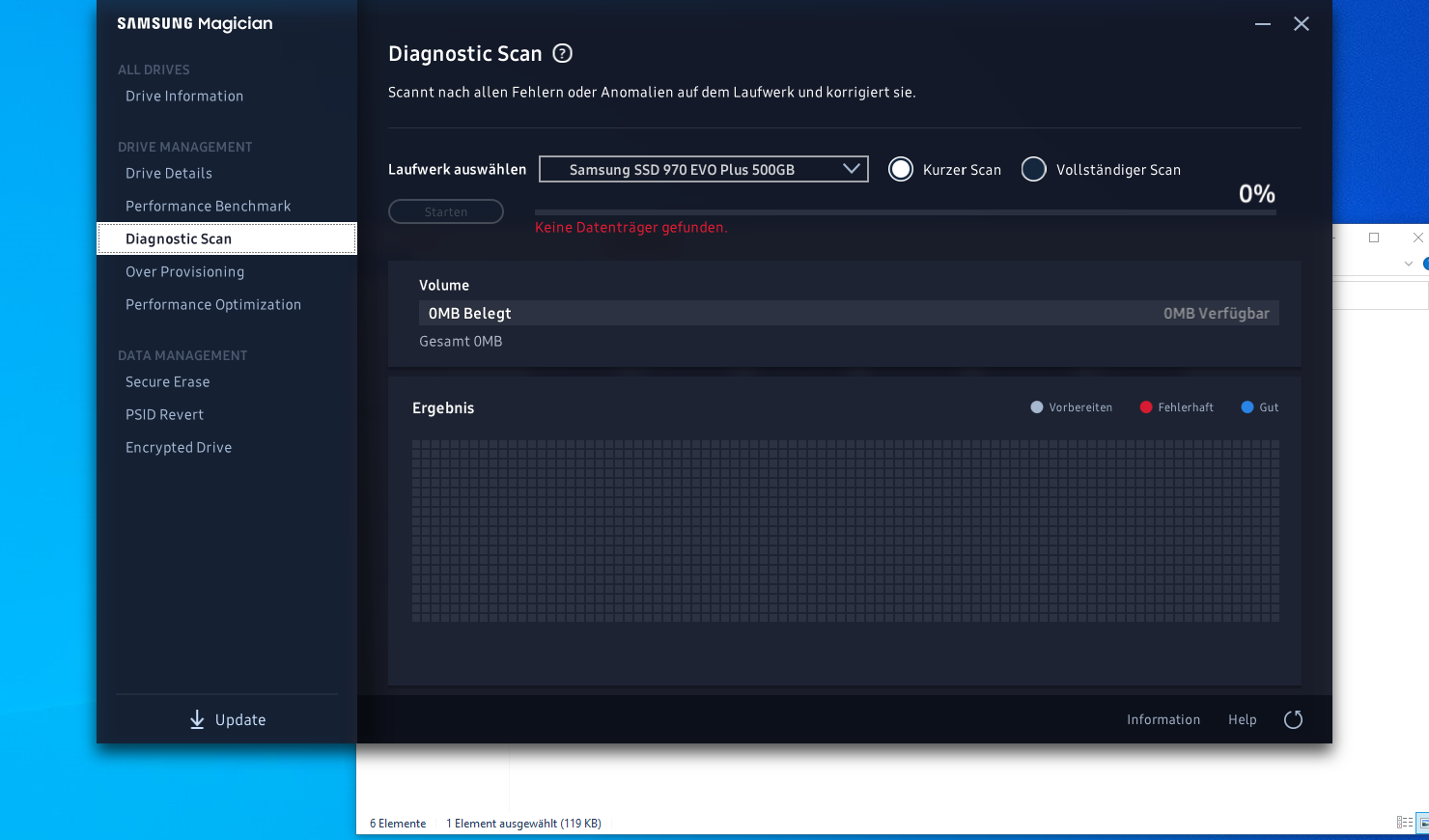Image resolution: width=1429 pixels, height=840 pixels.
Task: Click the 'Gesamt 0MB' text
Action: [x=461, y=342]
